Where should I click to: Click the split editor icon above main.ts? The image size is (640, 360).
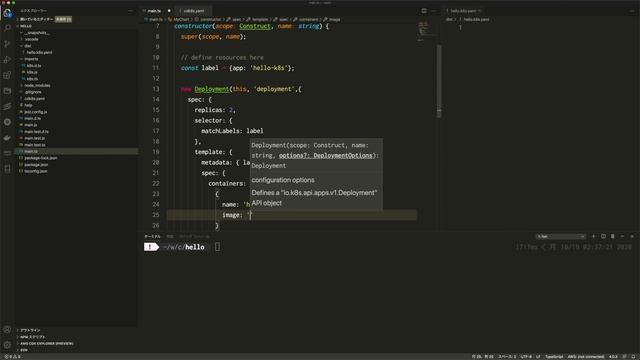click(x=424, y=11)
